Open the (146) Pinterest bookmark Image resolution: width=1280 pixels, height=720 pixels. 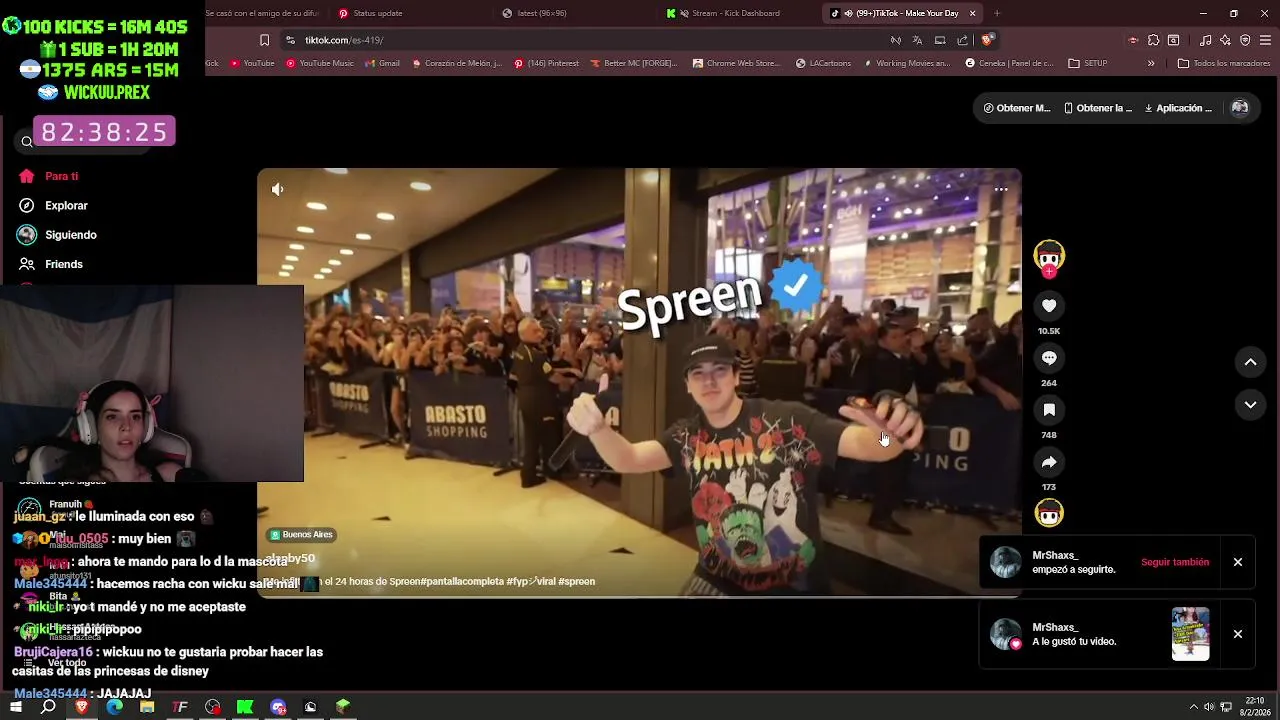(x=546, y=63)
